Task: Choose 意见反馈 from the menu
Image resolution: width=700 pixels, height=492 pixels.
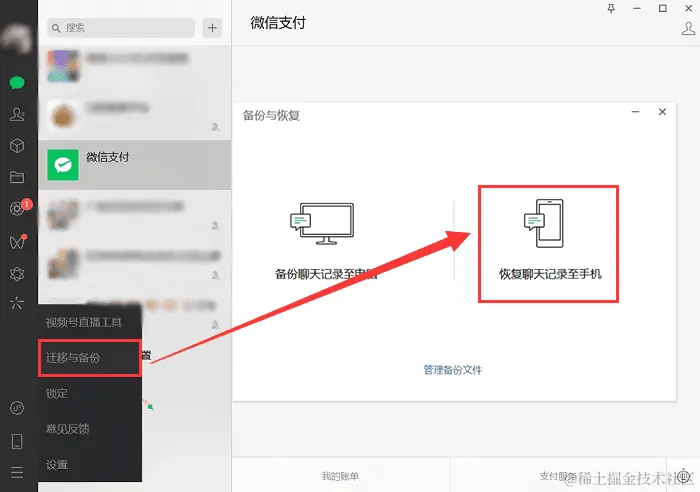Action: (90, 429)
